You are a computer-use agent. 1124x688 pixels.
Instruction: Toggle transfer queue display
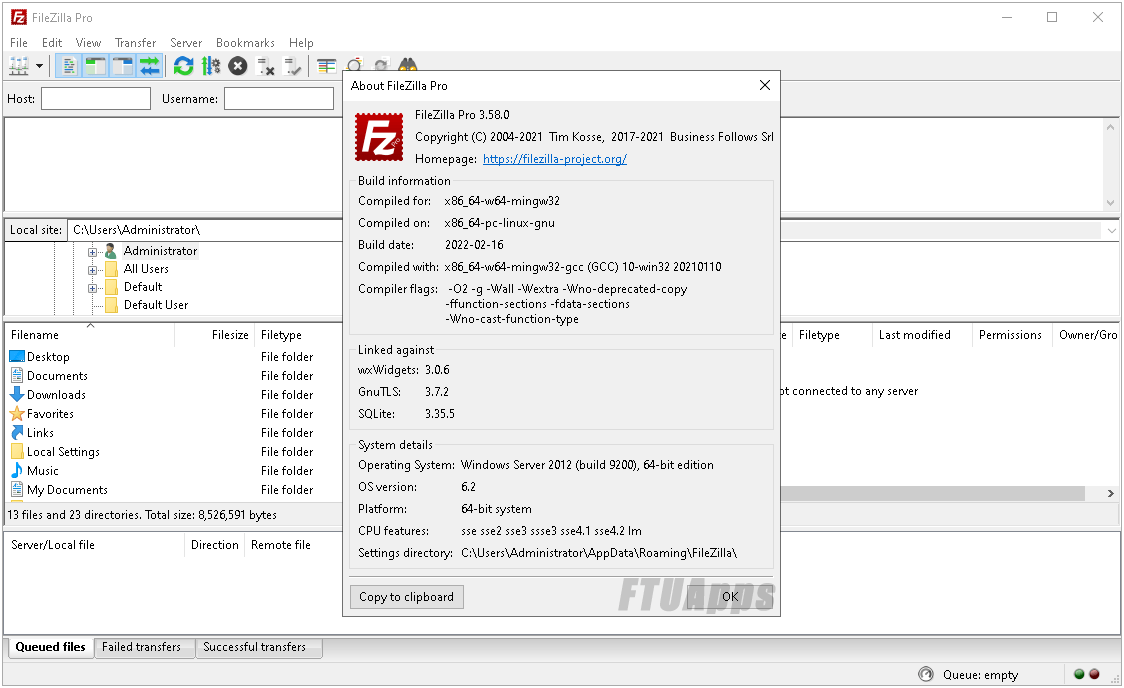tap(150, 67)
